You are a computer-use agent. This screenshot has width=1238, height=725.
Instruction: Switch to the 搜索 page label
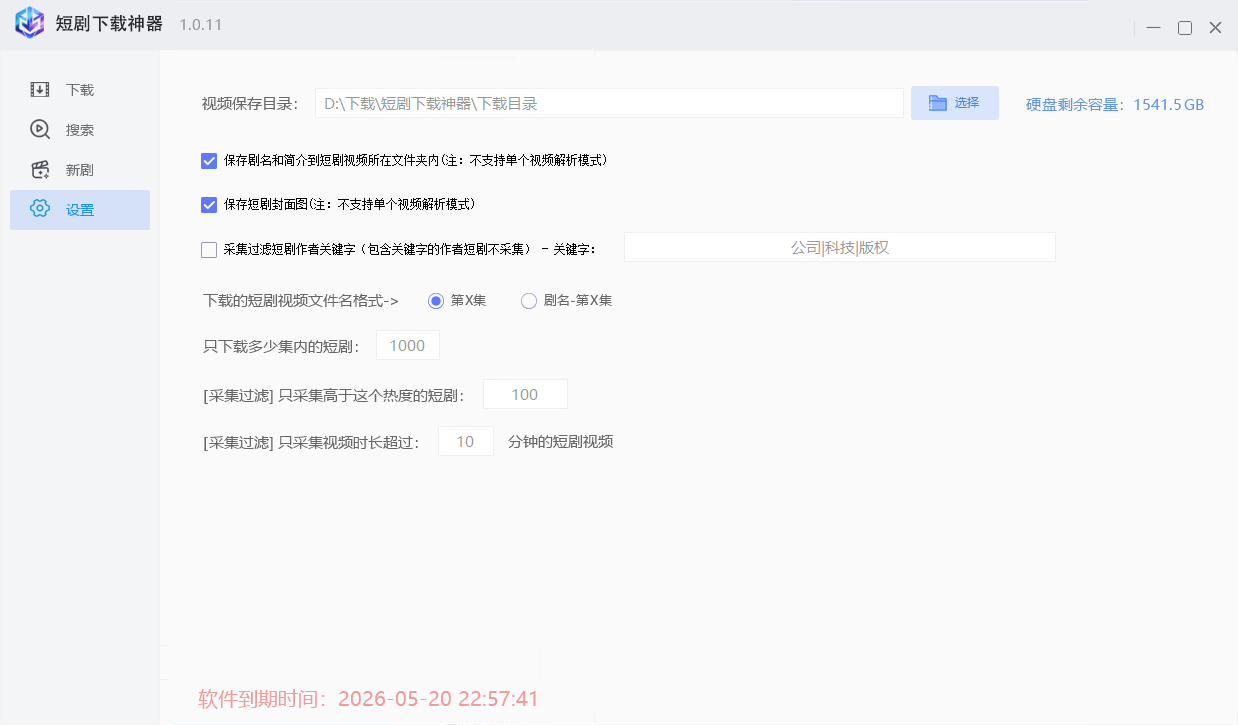click(x=80, y=130)
